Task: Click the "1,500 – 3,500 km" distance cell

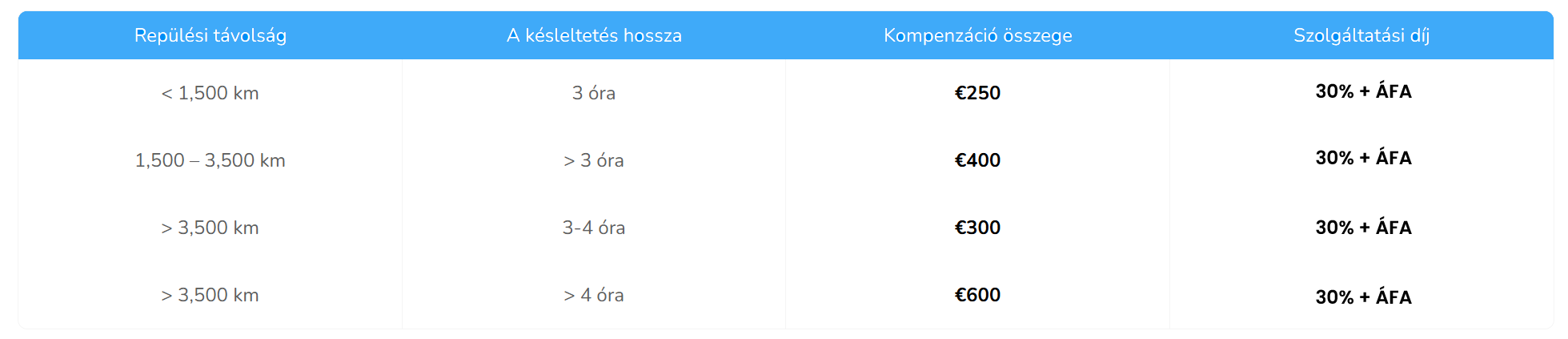Action: pos(210,160)
